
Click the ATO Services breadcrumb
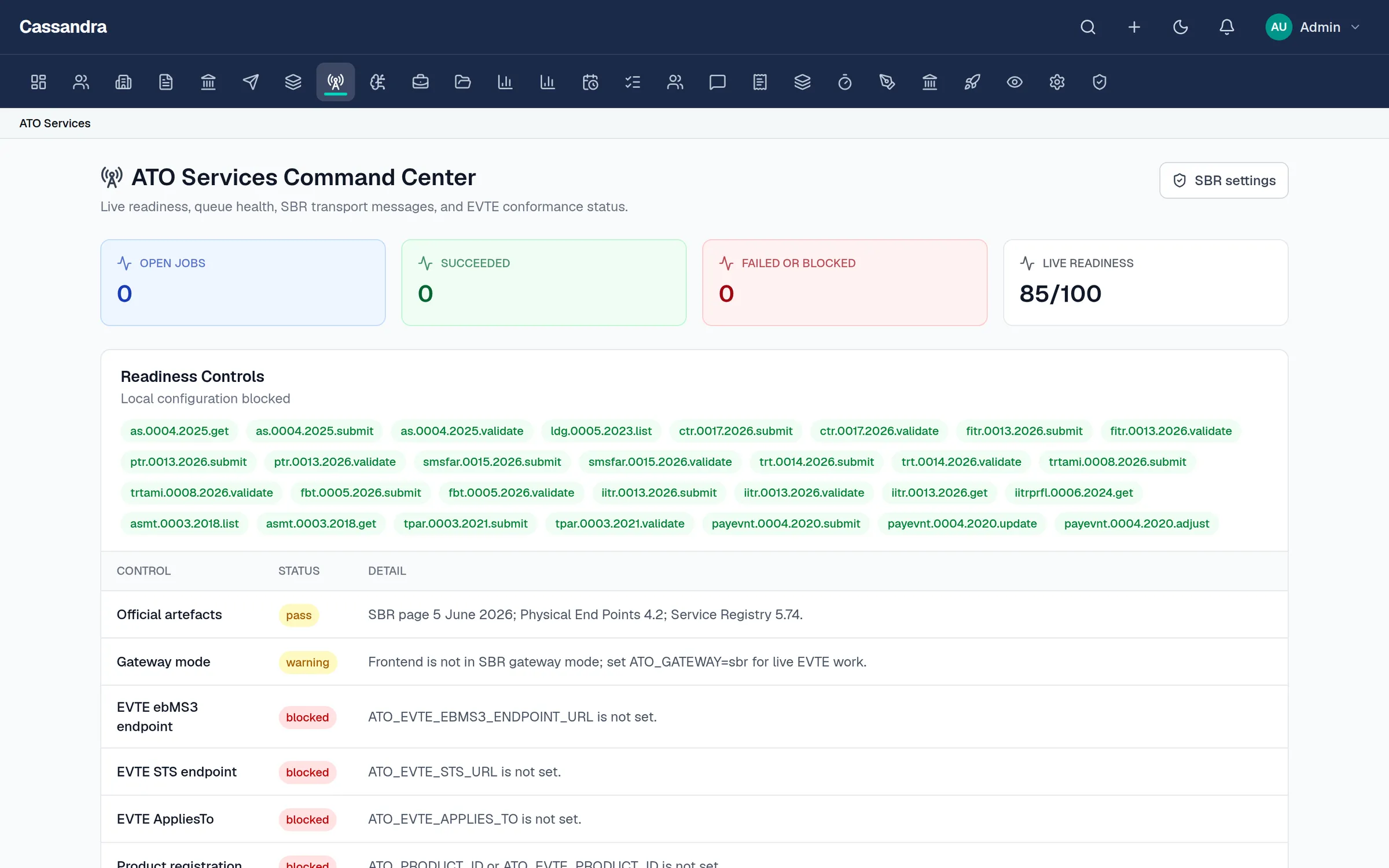click(55, 123)
